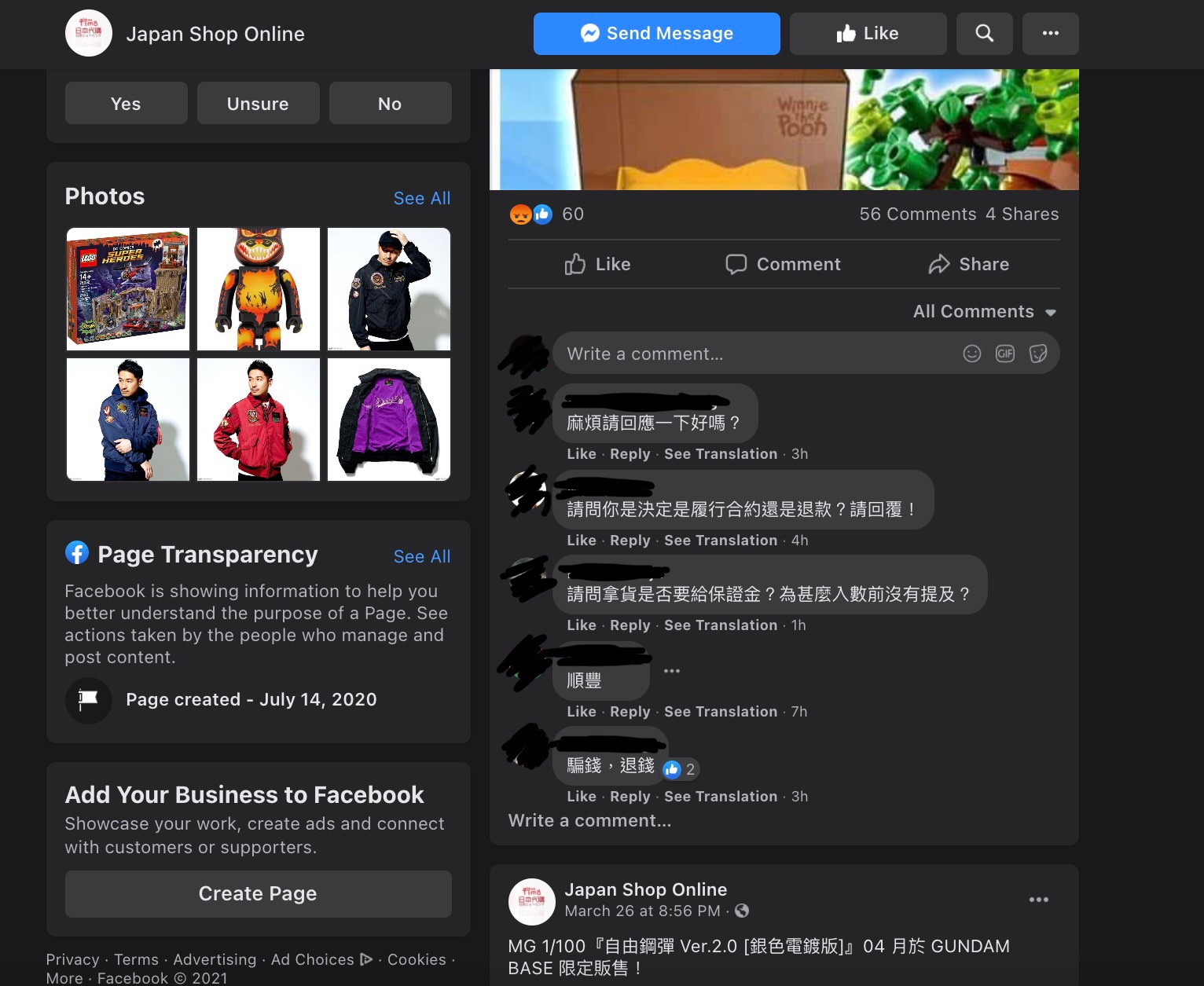The height and width of the screenshot is (986, 1204).
Task: Click the post Comment action button
Action: (783, 264)
